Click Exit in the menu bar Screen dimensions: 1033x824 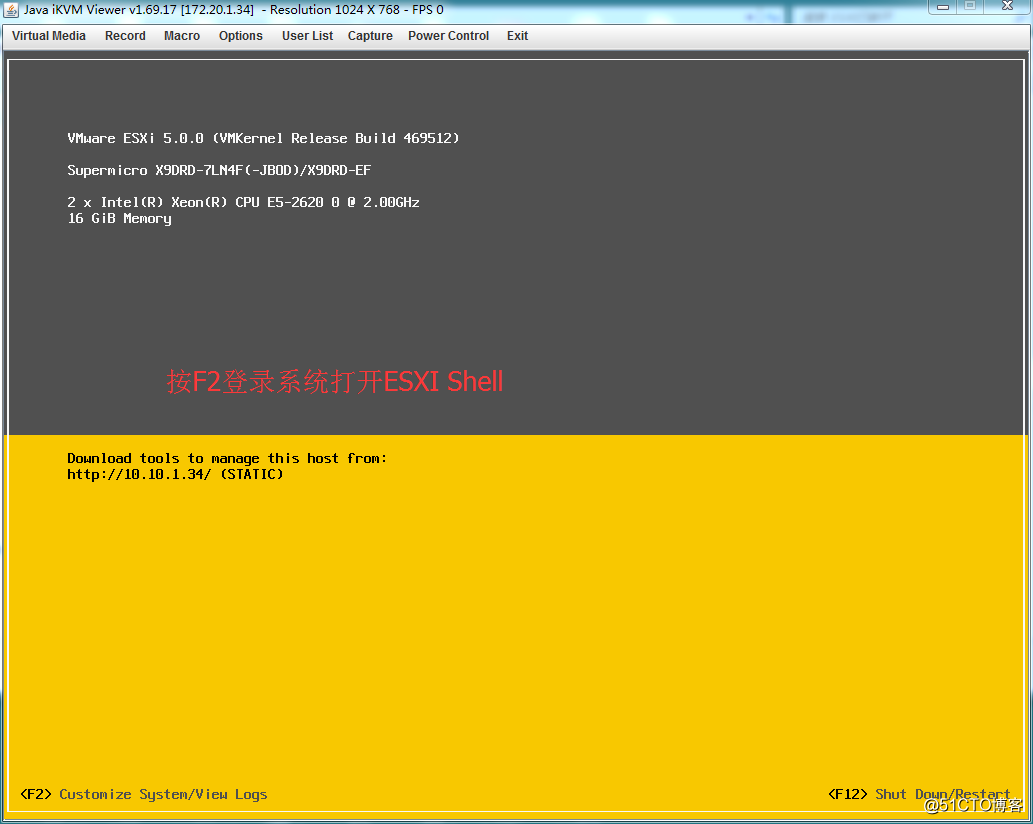click(517, 36)
